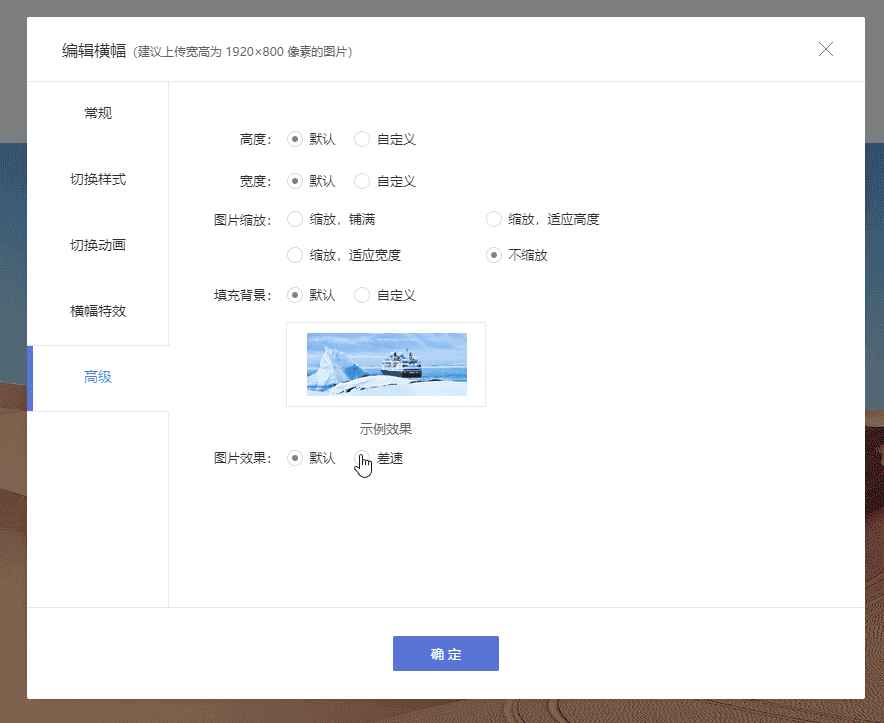This screenshot has width=884, height=723.
Task: Select 默认 for 高度
Action: tap(294, 139)
